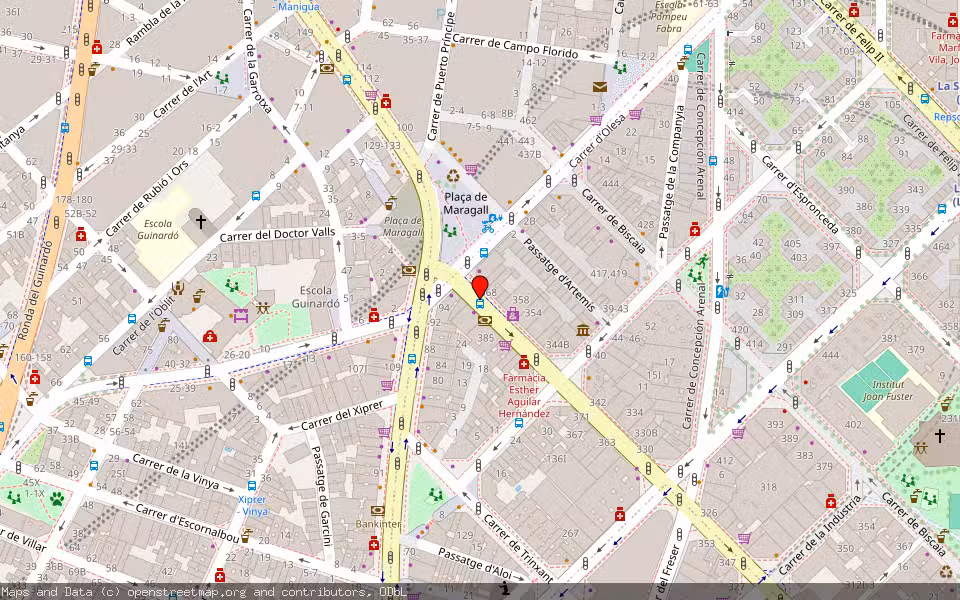Open the Farmàcia Esther Aguilar Hernández label
The image size is (960, 600).
(525, 398)
